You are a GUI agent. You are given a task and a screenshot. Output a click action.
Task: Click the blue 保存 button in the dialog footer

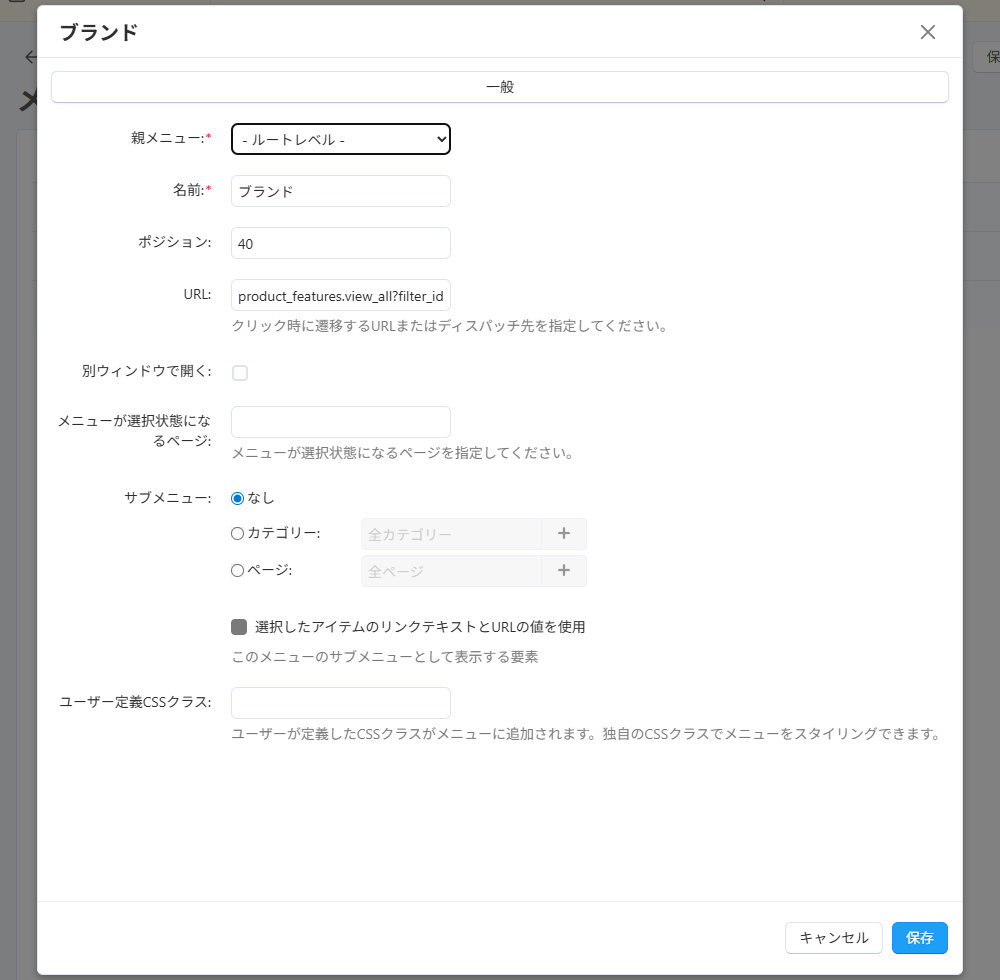[919, 938]
